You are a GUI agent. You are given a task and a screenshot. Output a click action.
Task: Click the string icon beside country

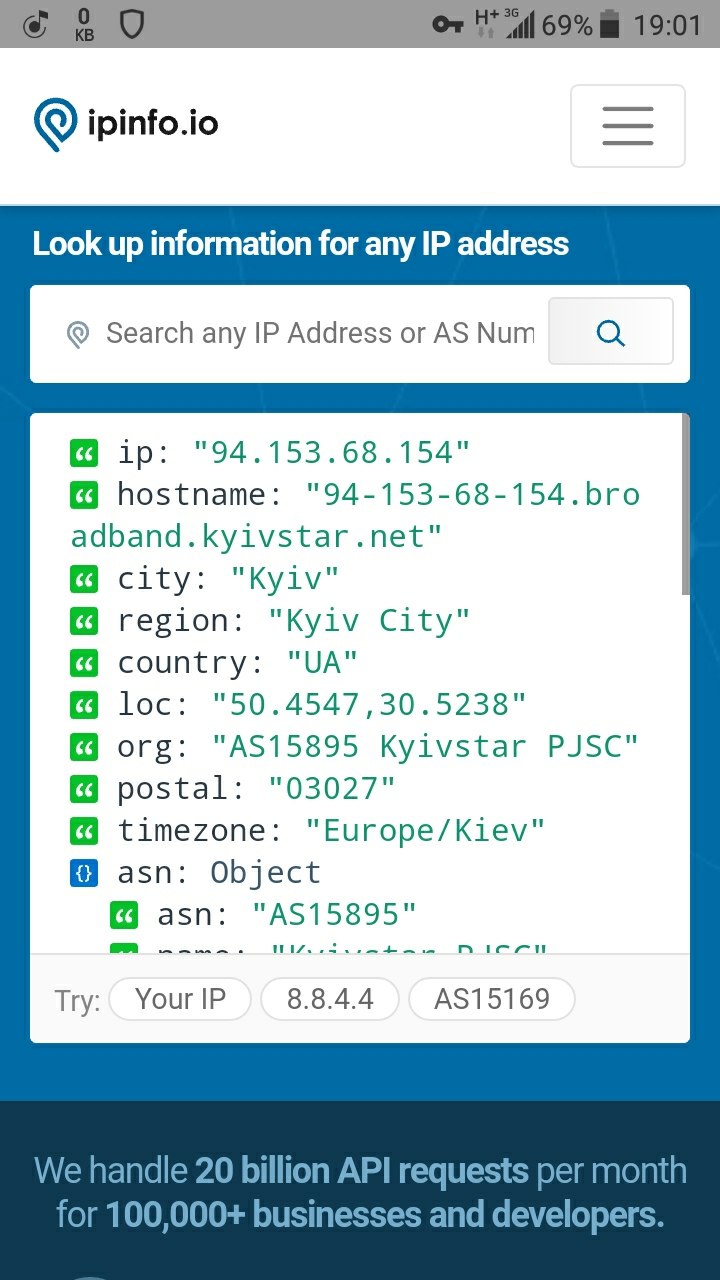(85, 664)
